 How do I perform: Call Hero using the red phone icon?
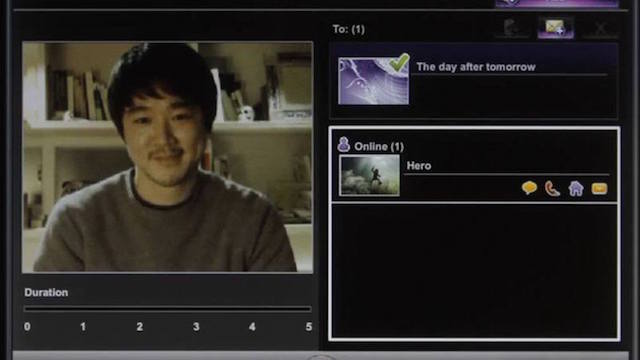click(x=552, y=189)
